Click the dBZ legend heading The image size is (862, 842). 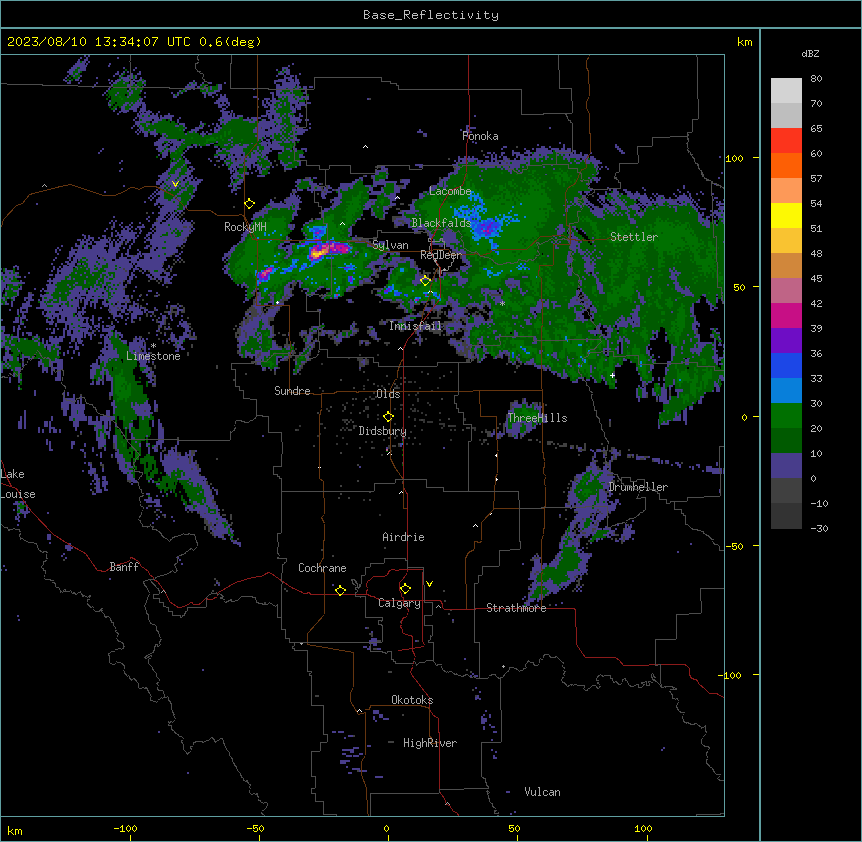pos(810,53)
